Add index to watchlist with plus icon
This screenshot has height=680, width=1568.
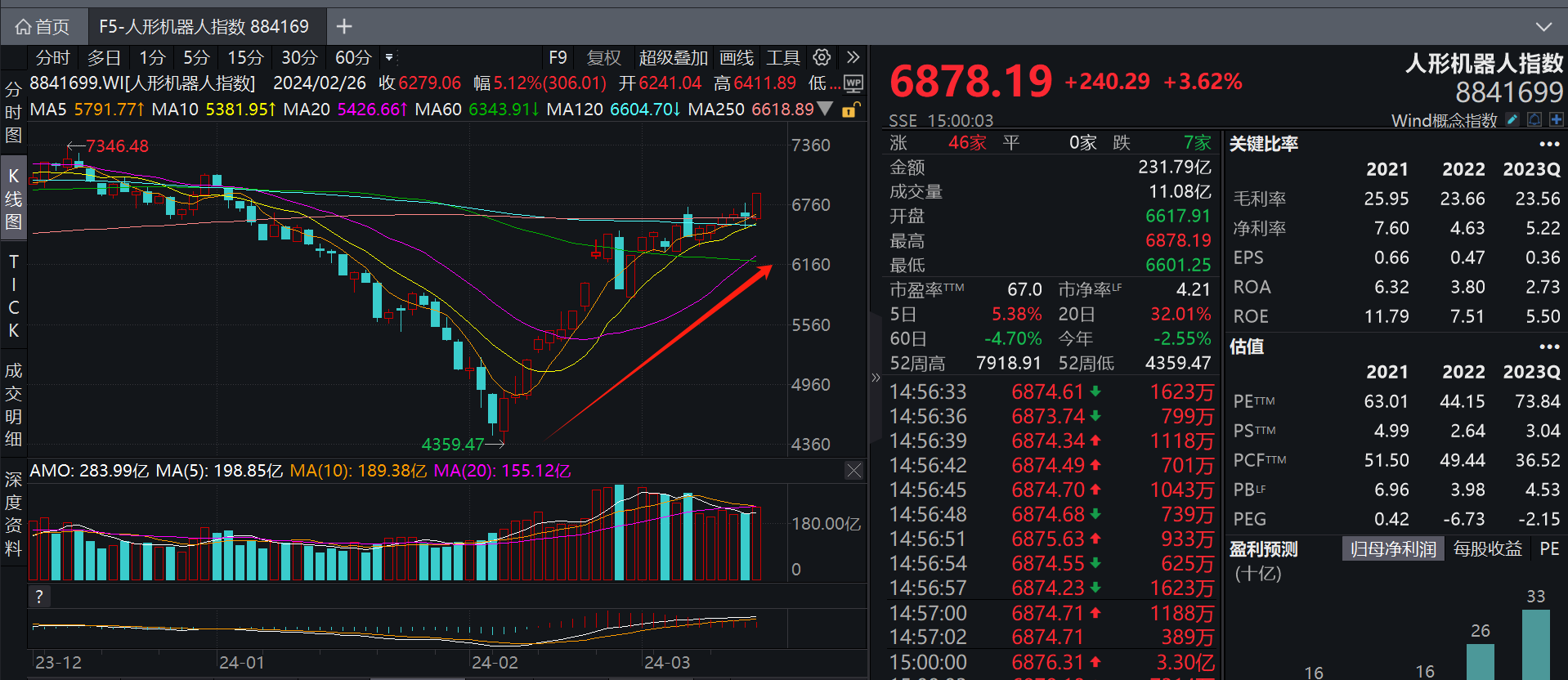click(1557, 120)
